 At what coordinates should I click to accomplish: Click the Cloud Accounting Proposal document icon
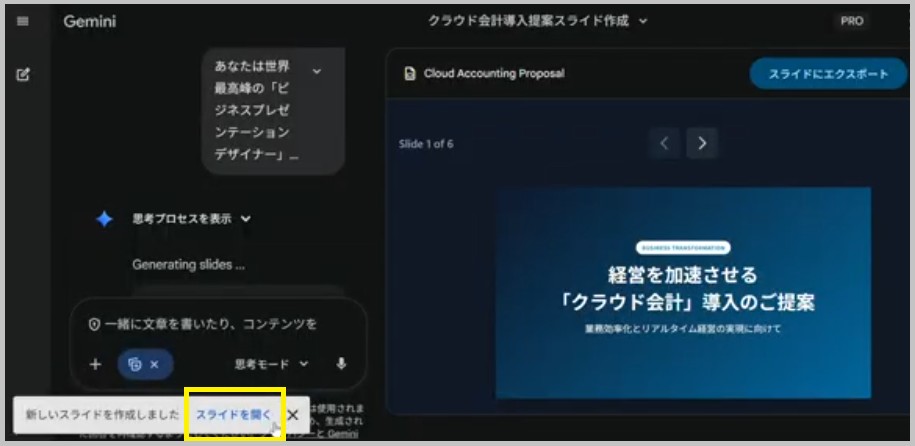(410, 74)
